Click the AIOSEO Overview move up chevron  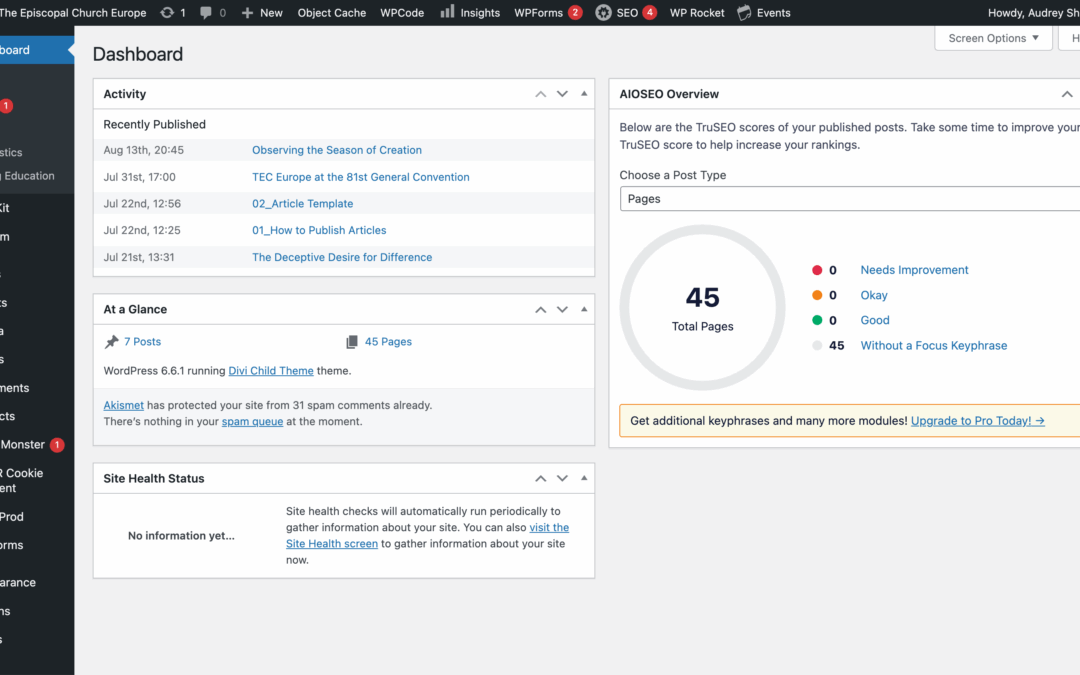coord(1067,94)
